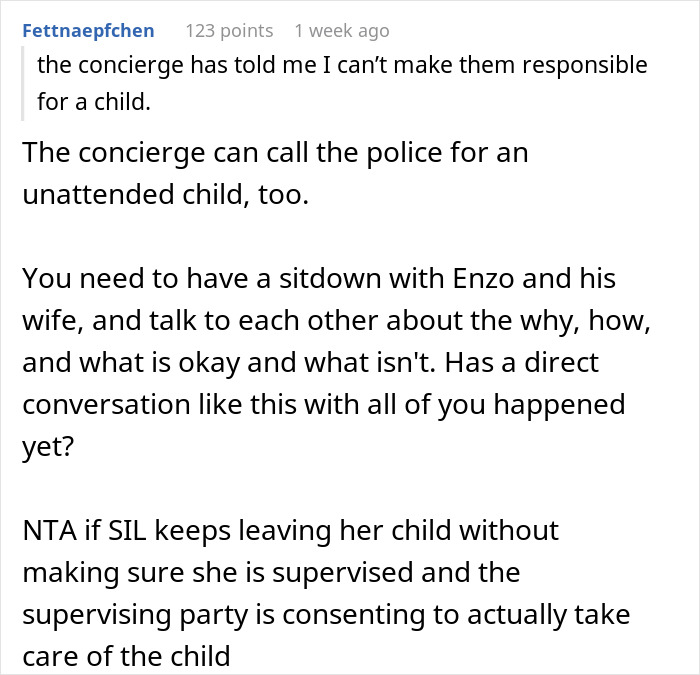The width and height of the screenshot is (700, 675).
Task: Click the line 'unattended child, too.'
Action: tap(166, 197)
